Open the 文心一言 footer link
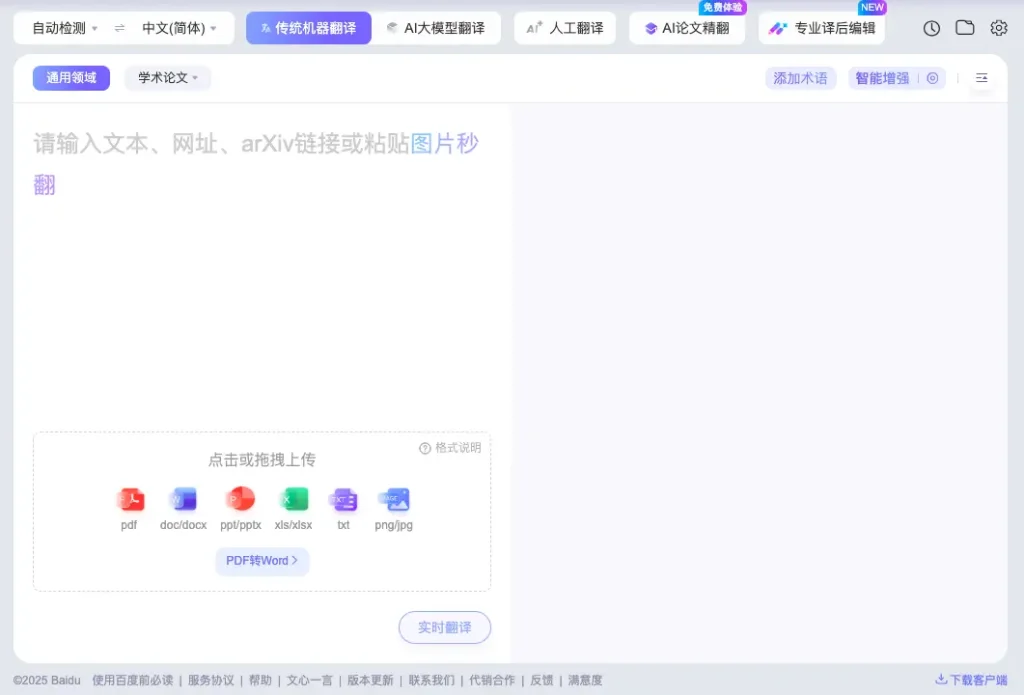The width and height of the screenshot is (1024, 695). (x=310, y=680)
